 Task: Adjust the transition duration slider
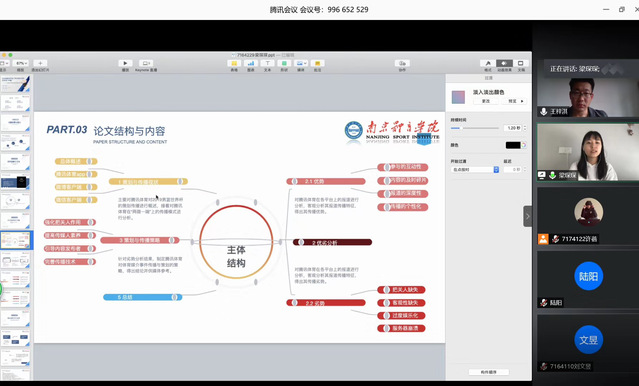coord(475,128)
